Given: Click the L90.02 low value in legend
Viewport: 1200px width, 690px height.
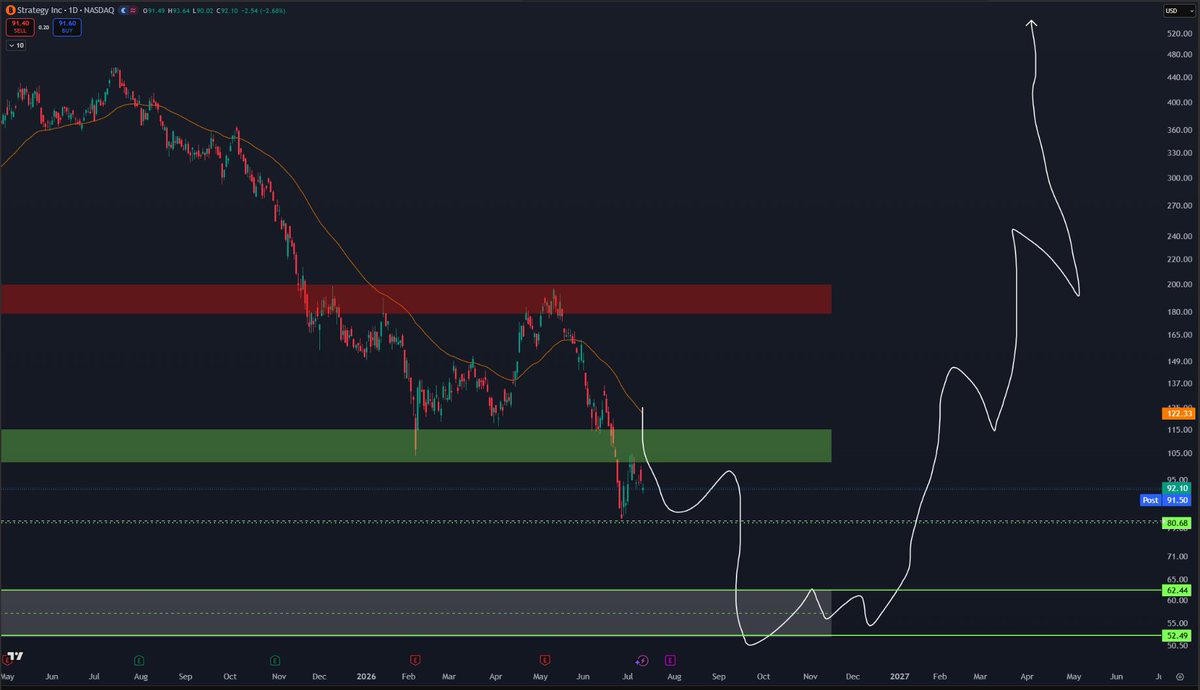Looking at the screenshot, I should [x=203, y=10].
